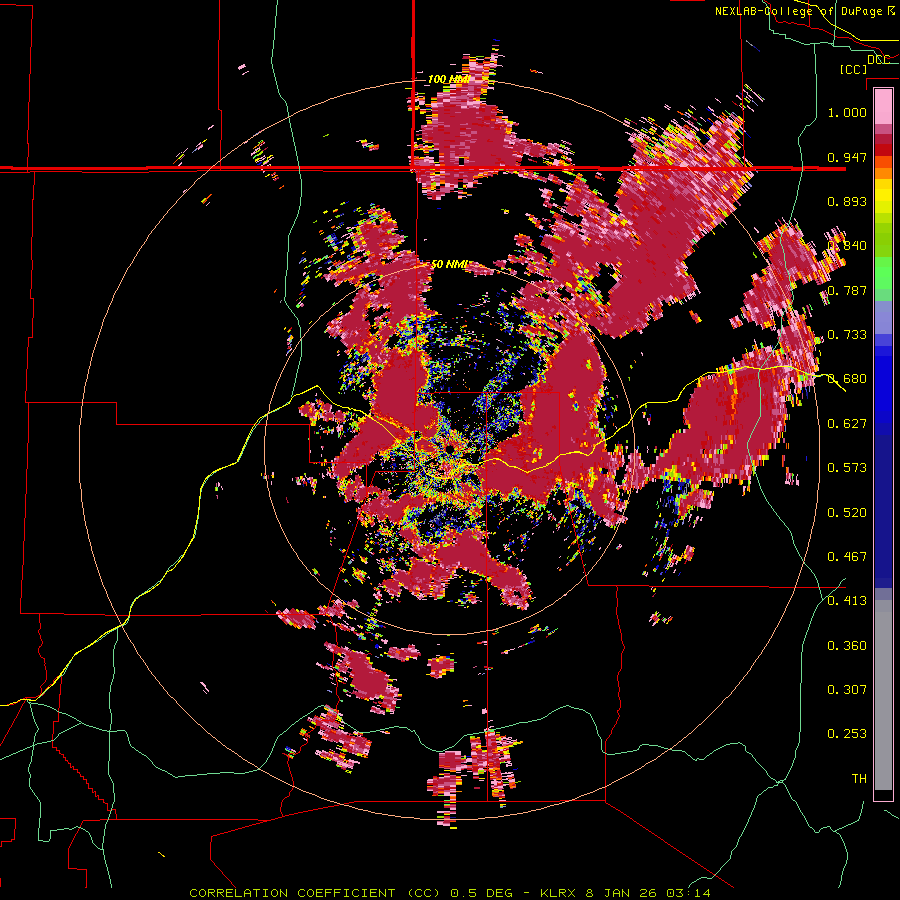
Task: Click the 0.787 legend value
Action: (x=847, y=290)
